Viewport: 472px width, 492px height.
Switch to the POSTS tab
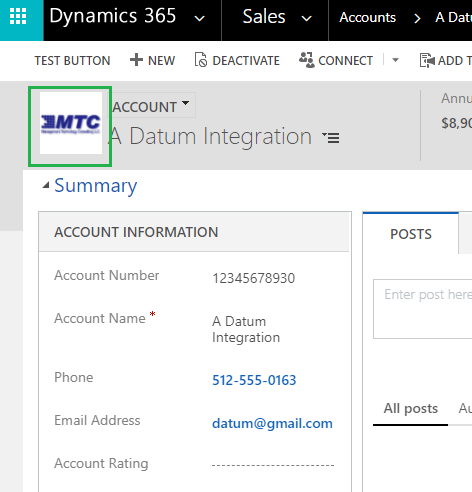coord(411,234)
